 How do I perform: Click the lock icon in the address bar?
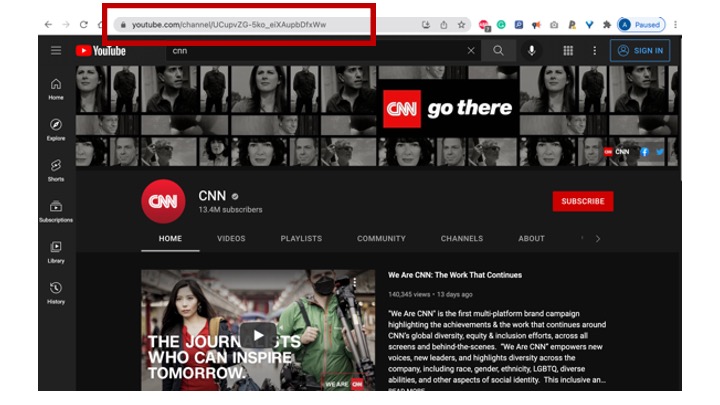(123, 25)
